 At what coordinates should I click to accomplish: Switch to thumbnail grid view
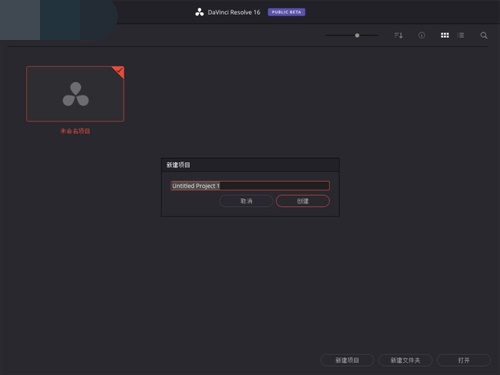coord(445,35)
